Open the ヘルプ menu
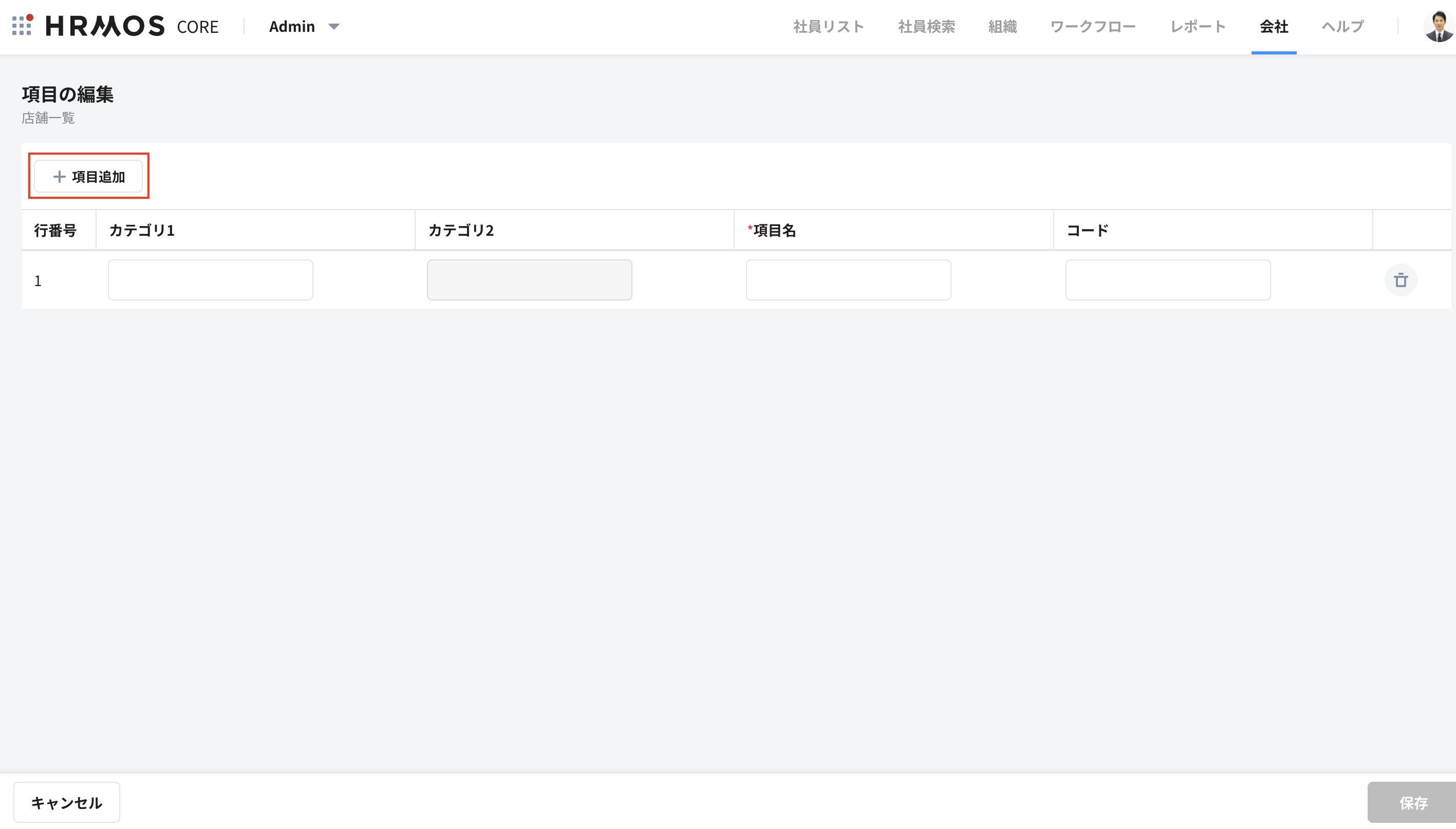Image resolution: width=1456 pixels, height=829 pixels. point(1342,27)
